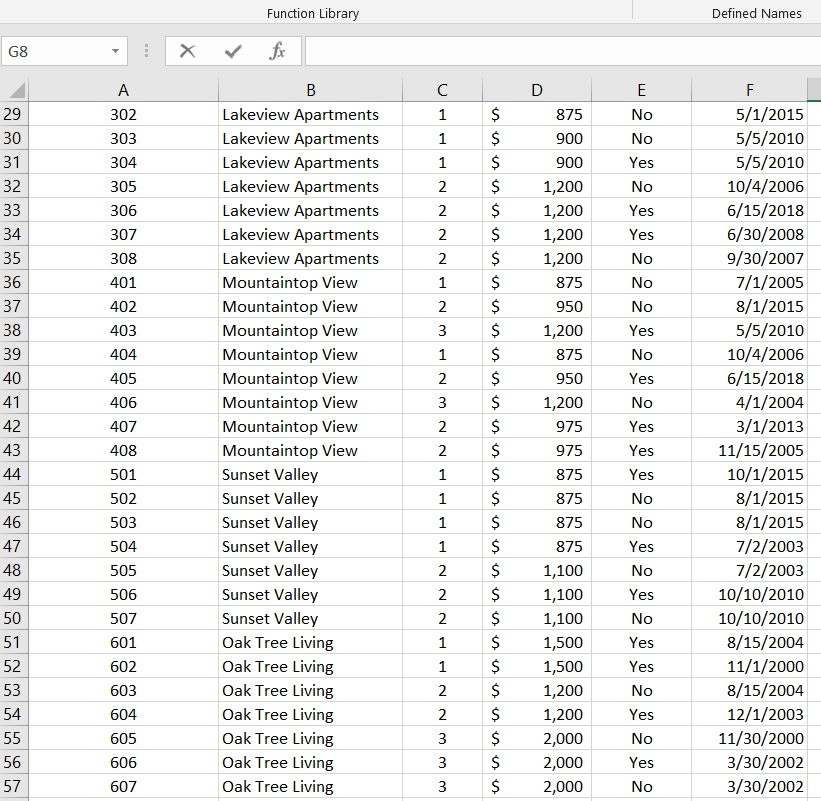Click the Yes cell in row 31

[x=641, y=162]
